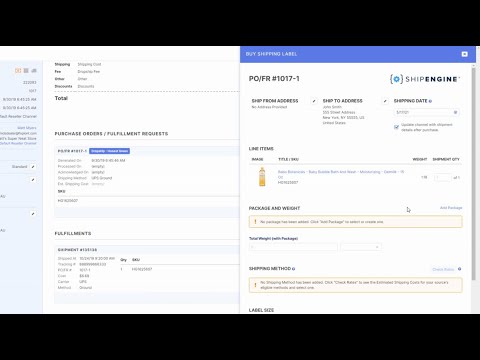Click the warning icon in shipping method notice
The height and width of the screenshot is (360, 480).
tap(255, 285)
